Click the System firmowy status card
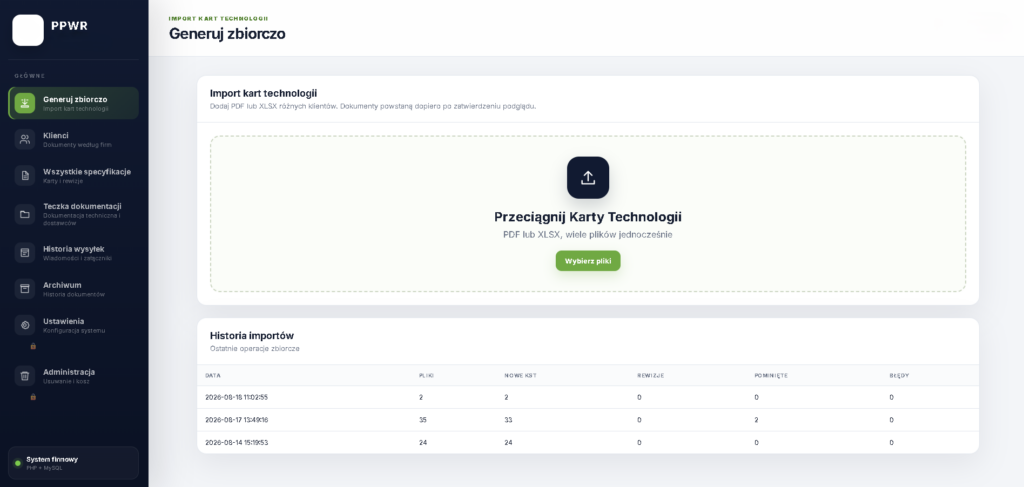This screenshot has width=1024, height=487. [x=73, y=463]
